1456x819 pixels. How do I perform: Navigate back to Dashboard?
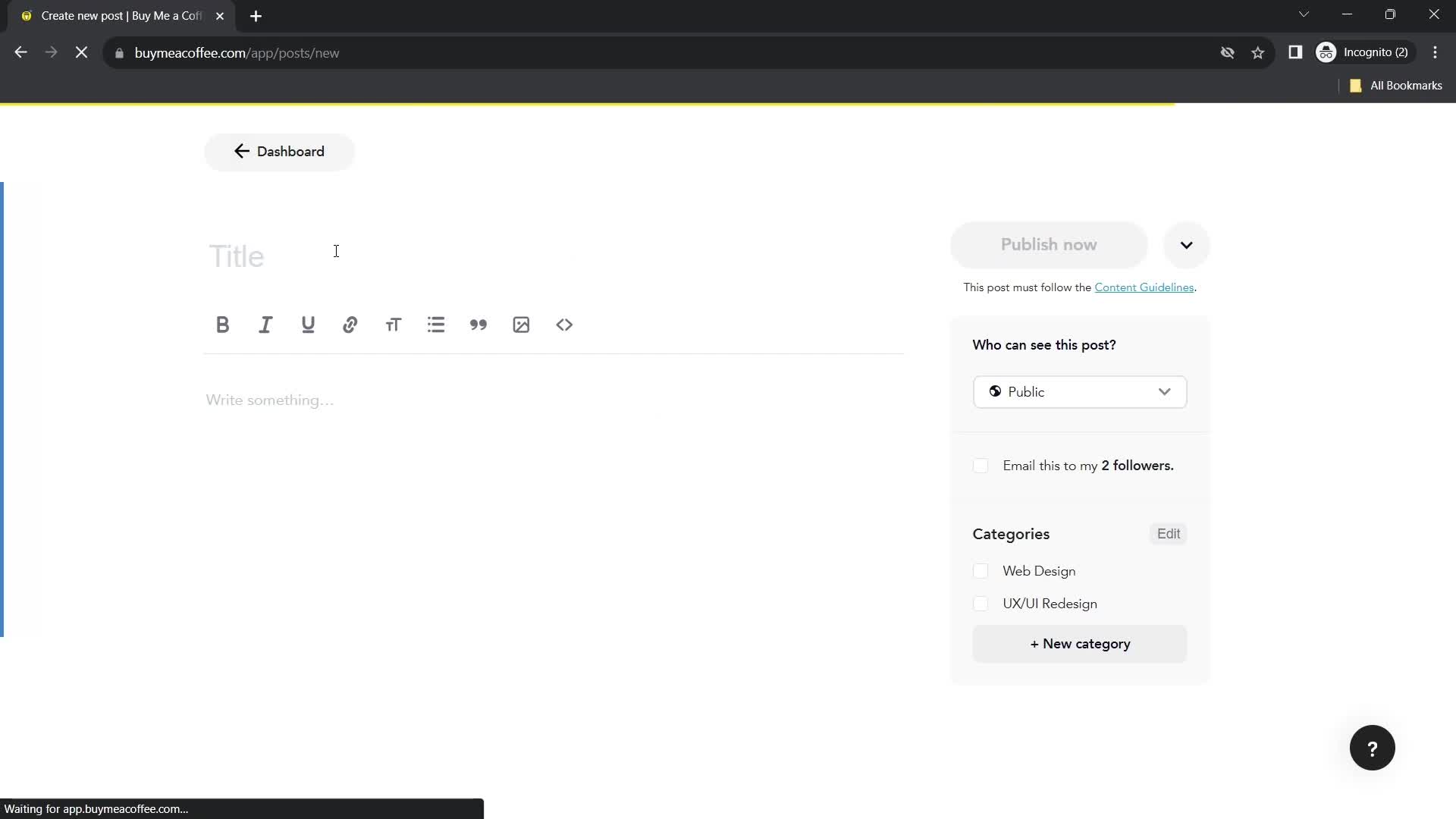click(281, 152)
